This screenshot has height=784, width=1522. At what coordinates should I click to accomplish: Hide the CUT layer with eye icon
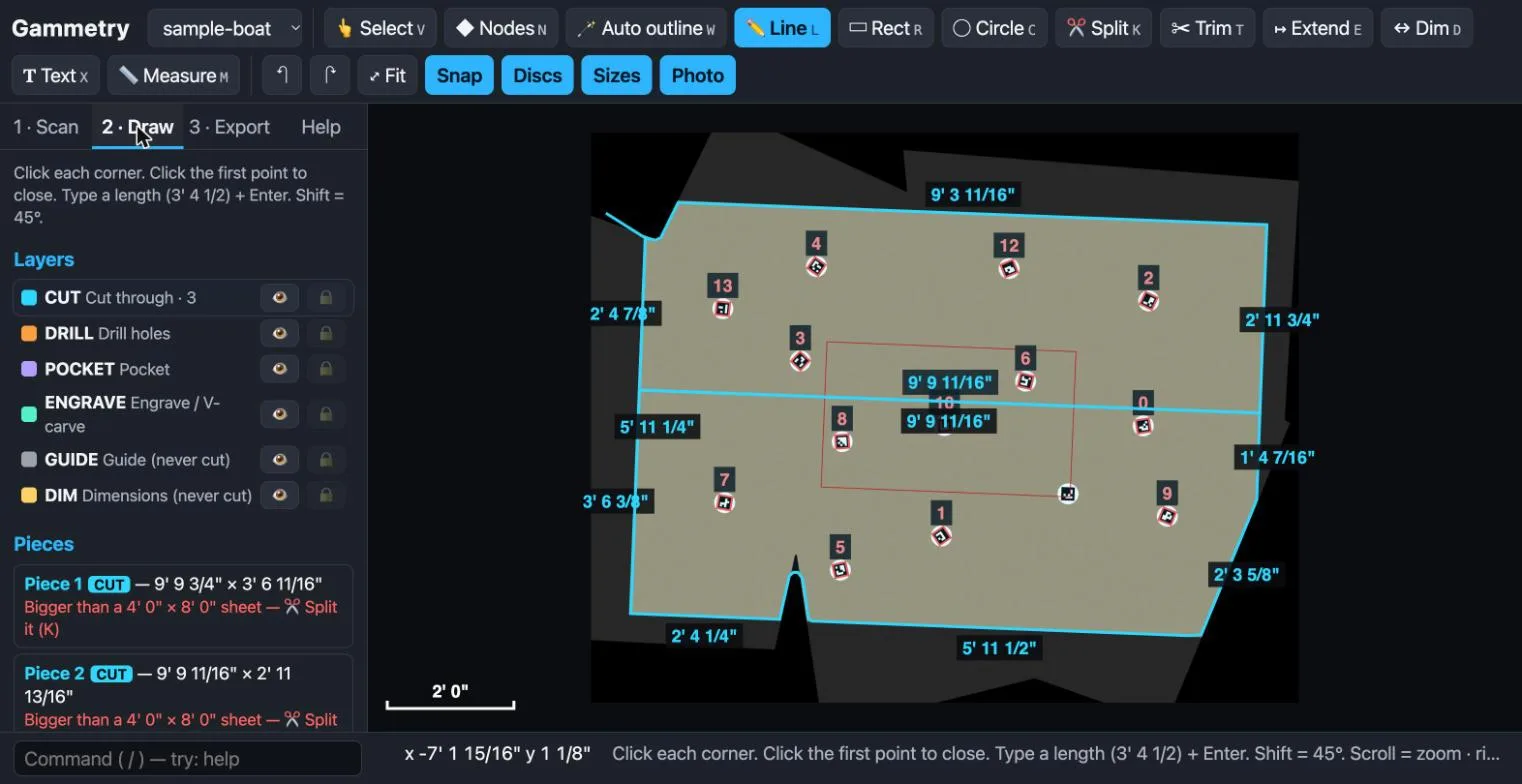coord(280,297)
